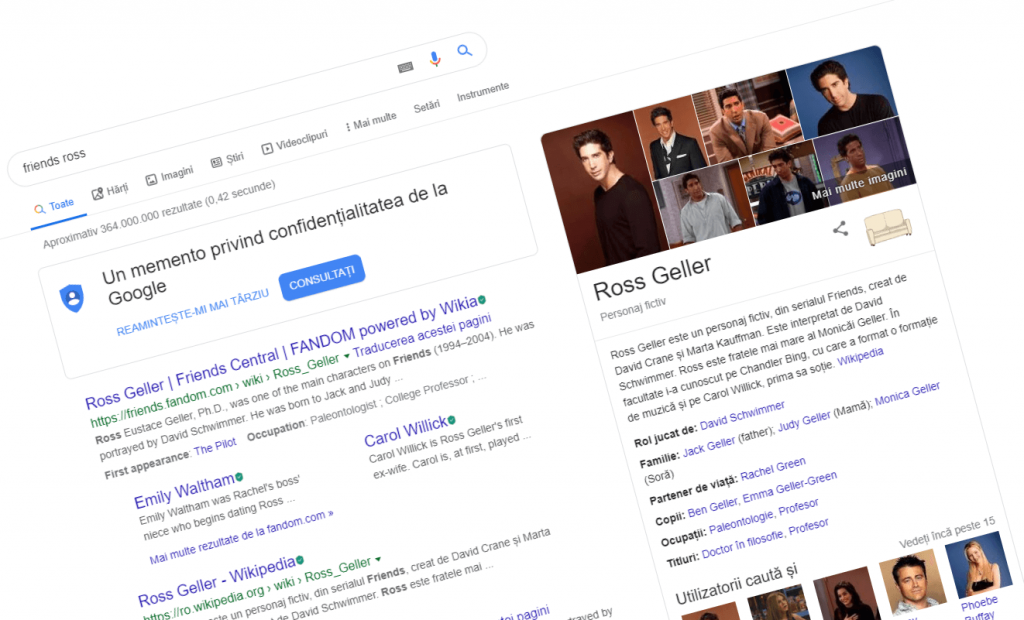
Task: Click the Wikipedia link in panel description
Action: 860,357
